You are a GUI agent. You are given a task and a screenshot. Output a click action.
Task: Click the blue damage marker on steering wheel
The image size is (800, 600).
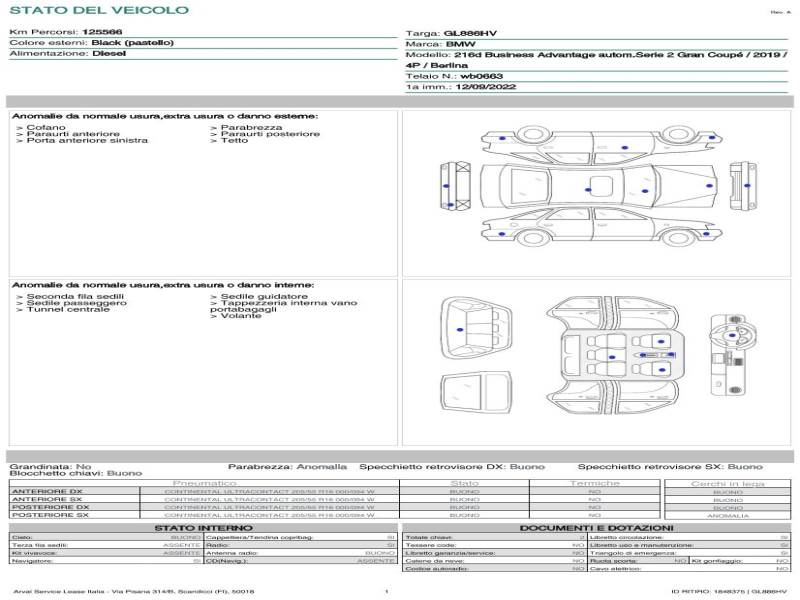733,336
